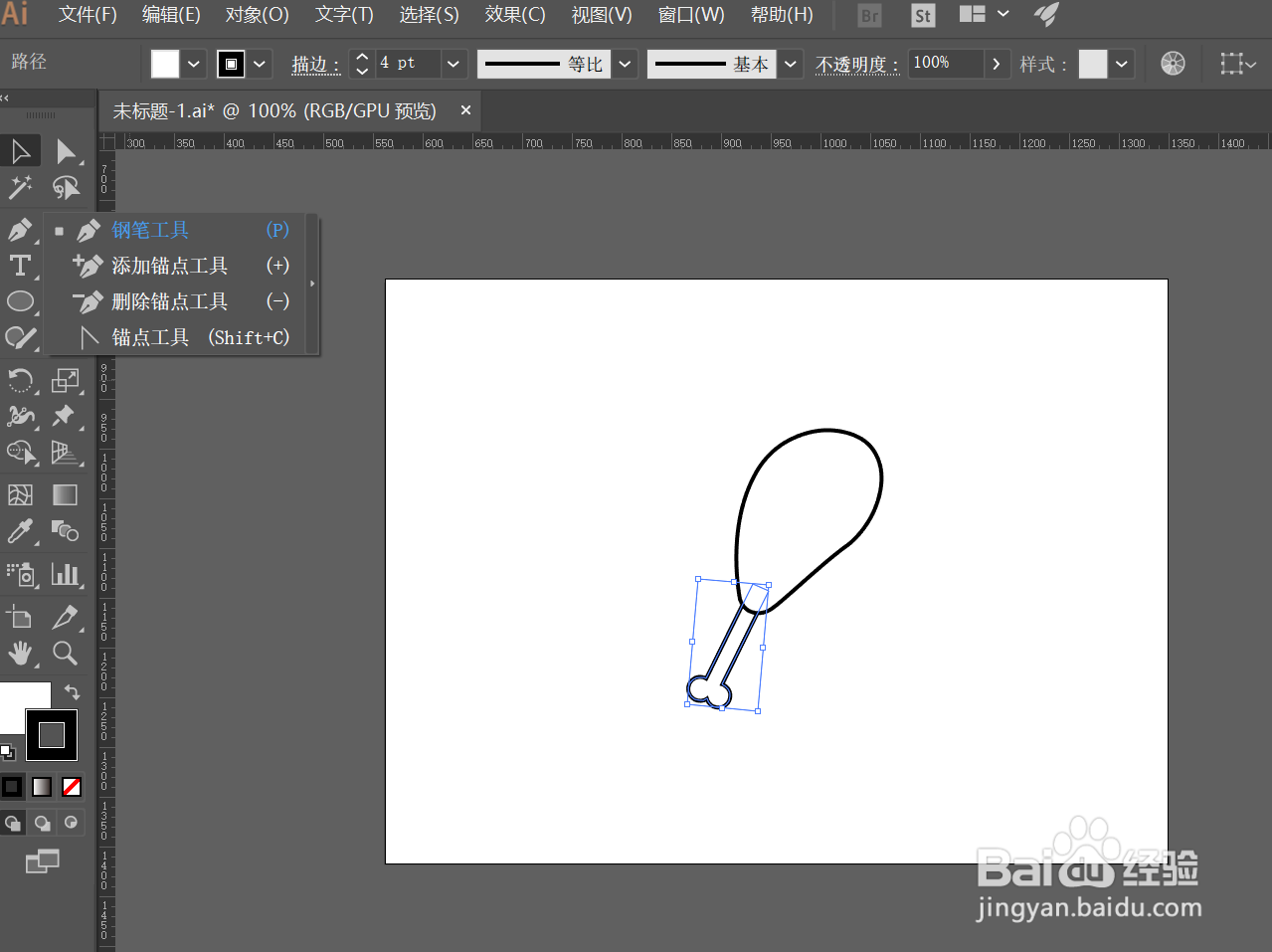The height and width of the screenshot is (952, 1272).
Task: Open Adobe Bridge (Br) icon
Action: [869, 15]
